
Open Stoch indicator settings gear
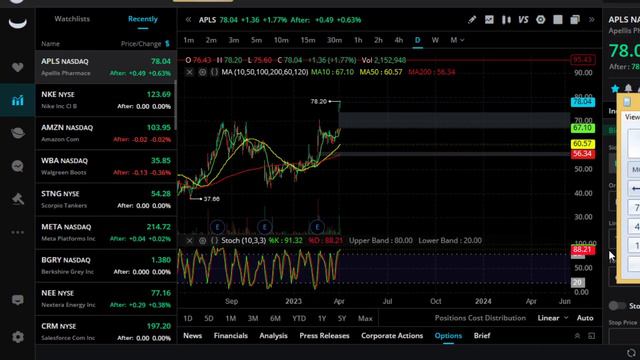pyautogui.click(x=202, y=241)
